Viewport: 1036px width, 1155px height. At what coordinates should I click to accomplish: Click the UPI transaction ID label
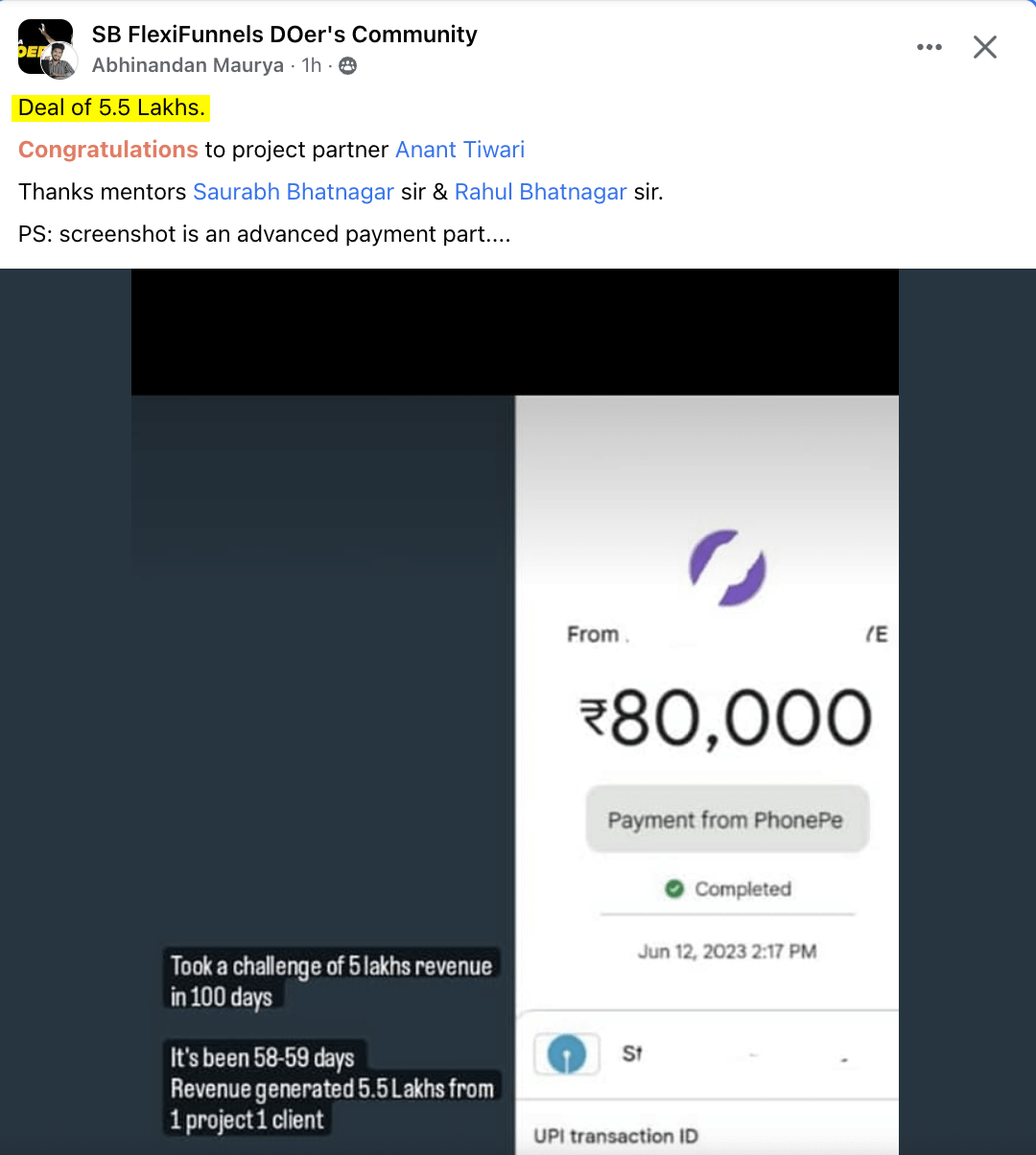click(x=615, y=1137)
